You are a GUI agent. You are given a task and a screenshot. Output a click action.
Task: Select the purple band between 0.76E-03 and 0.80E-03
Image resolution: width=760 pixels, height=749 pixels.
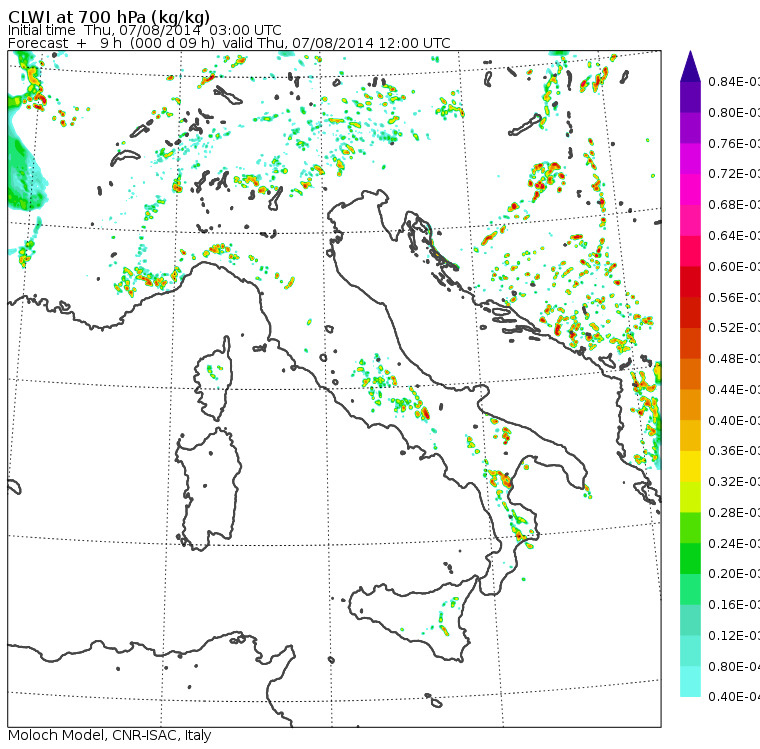point(690,128)
